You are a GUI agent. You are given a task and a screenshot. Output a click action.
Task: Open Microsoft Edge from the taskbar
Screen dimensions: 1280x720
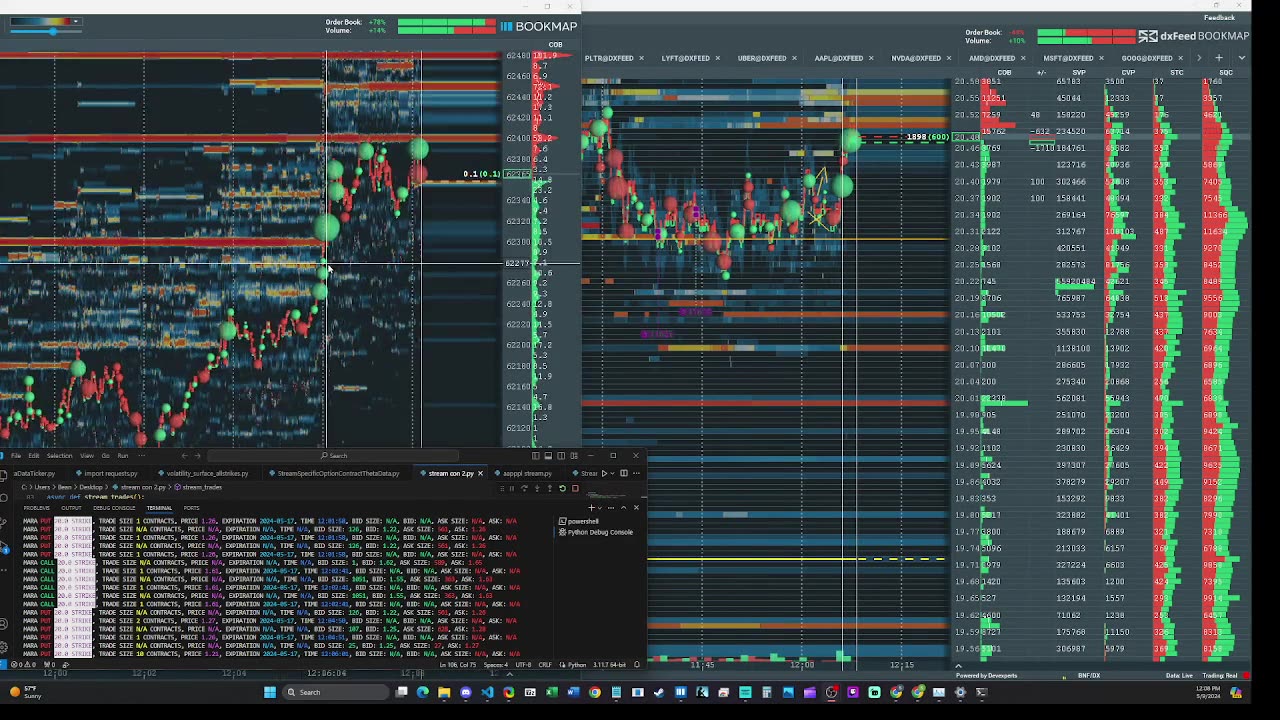click(x=422, y=692)
